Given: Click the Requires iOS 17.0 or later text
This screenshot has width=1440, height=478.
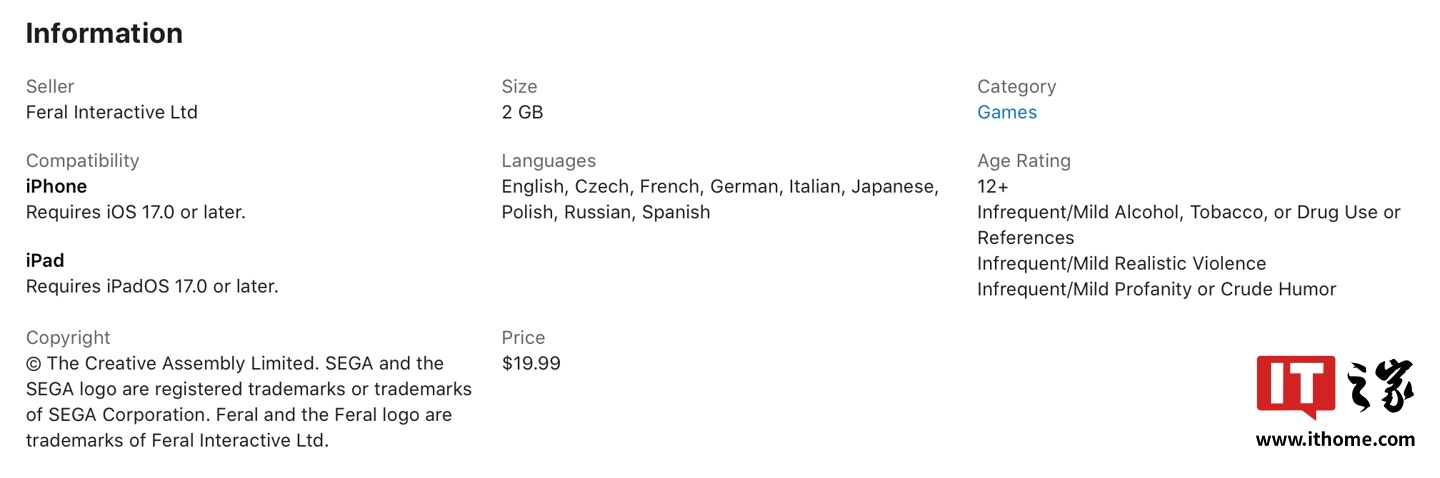Looking at the screenshot, I should coord(135,212).
